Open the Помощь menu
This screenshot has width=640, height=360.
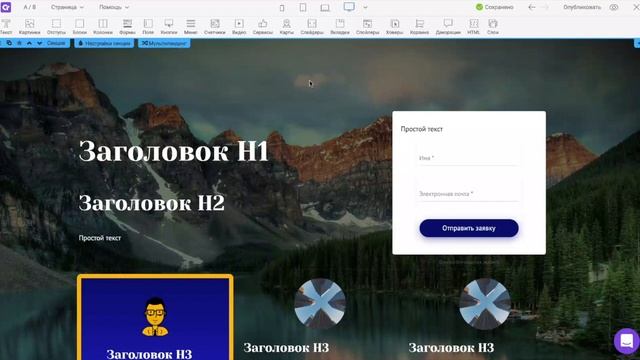(114, 7)
